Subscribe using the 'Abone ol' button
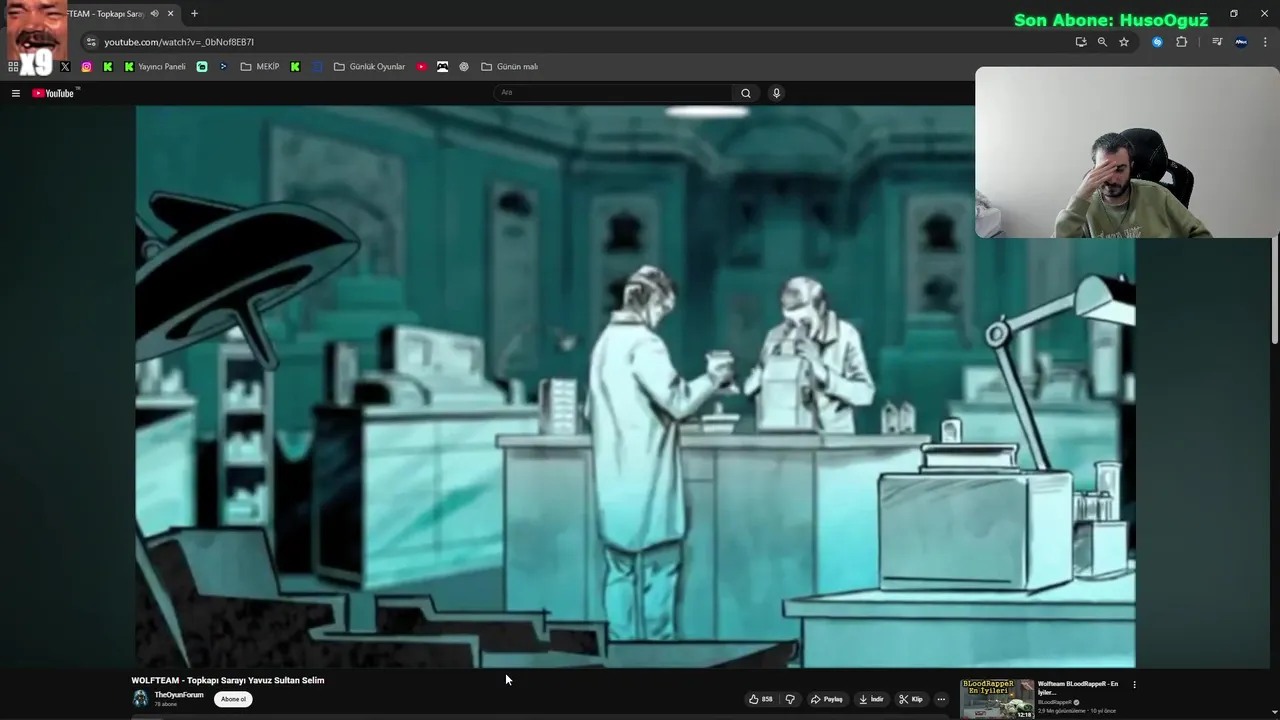 tap(233, 699)
